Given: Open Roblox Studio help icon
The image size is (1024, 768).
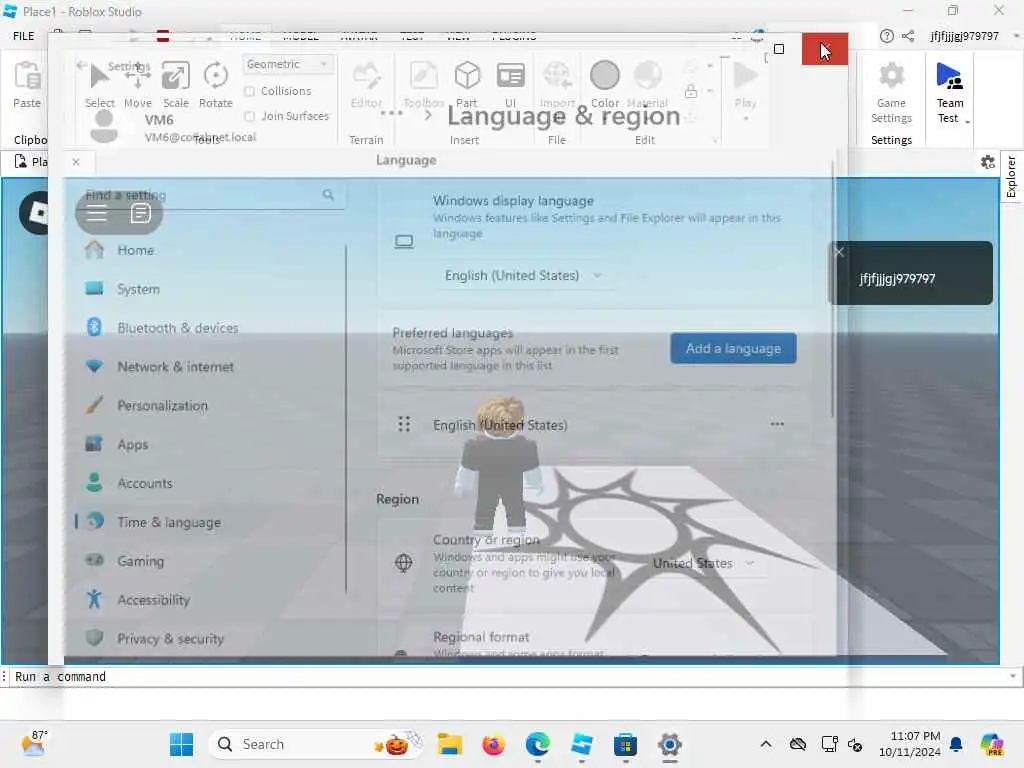Looking at the screenshot, I should [x=886, y=36].
